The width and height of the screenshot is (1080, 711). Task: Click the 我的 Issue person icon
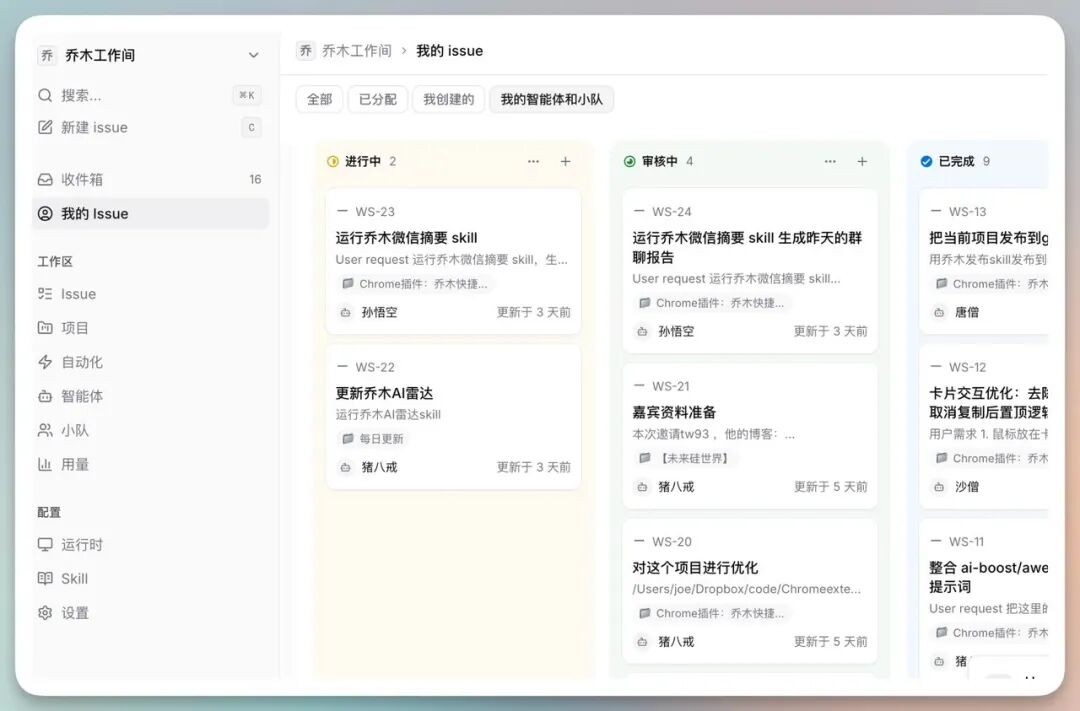click(x=45, y=214)
